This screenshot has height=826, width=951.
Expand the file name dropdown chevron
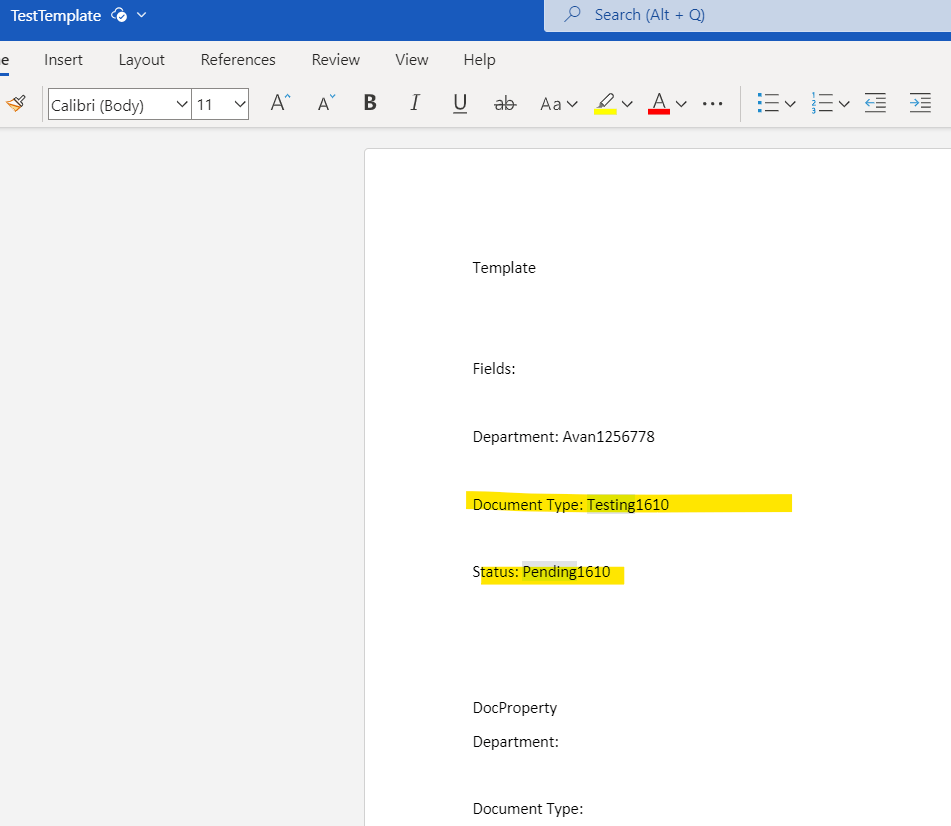(141, 15)
